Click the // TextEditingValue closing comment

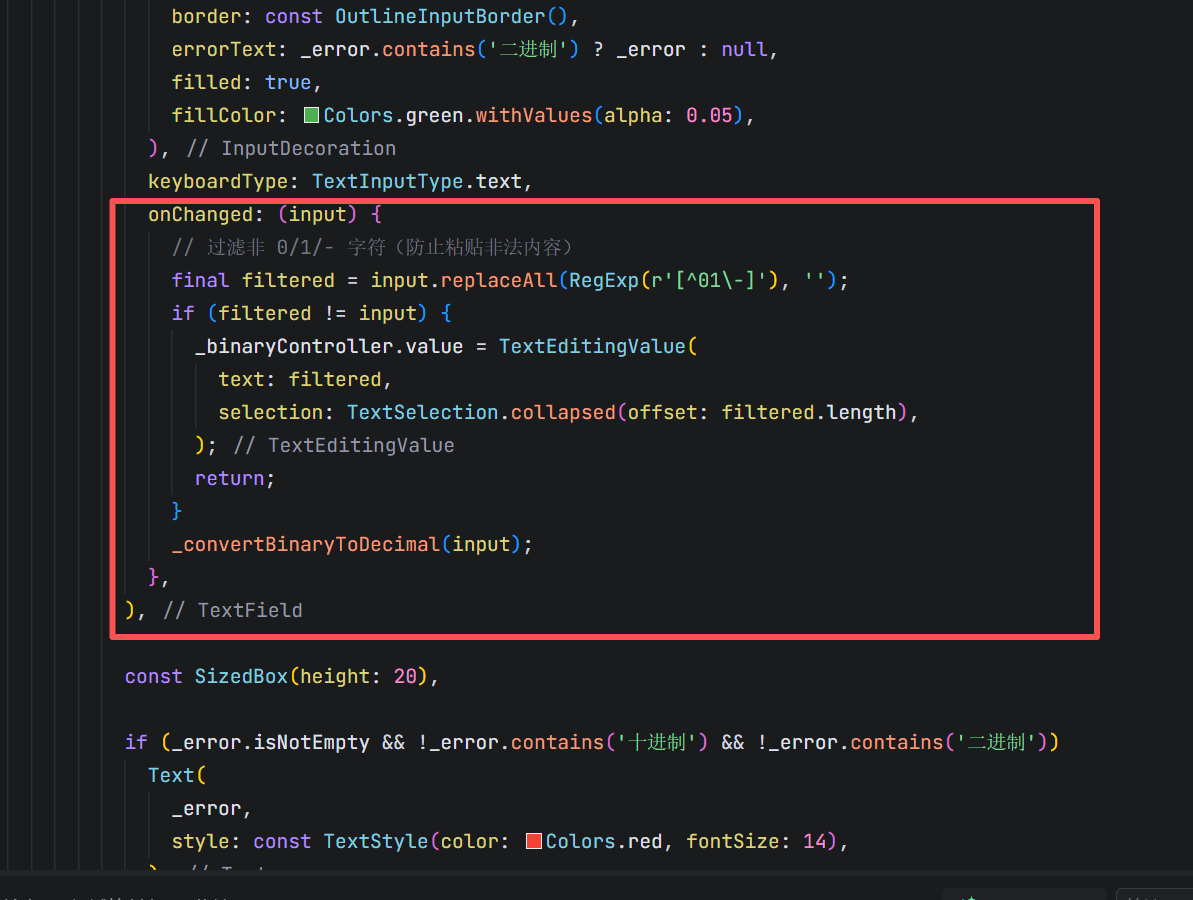[344, 445]
